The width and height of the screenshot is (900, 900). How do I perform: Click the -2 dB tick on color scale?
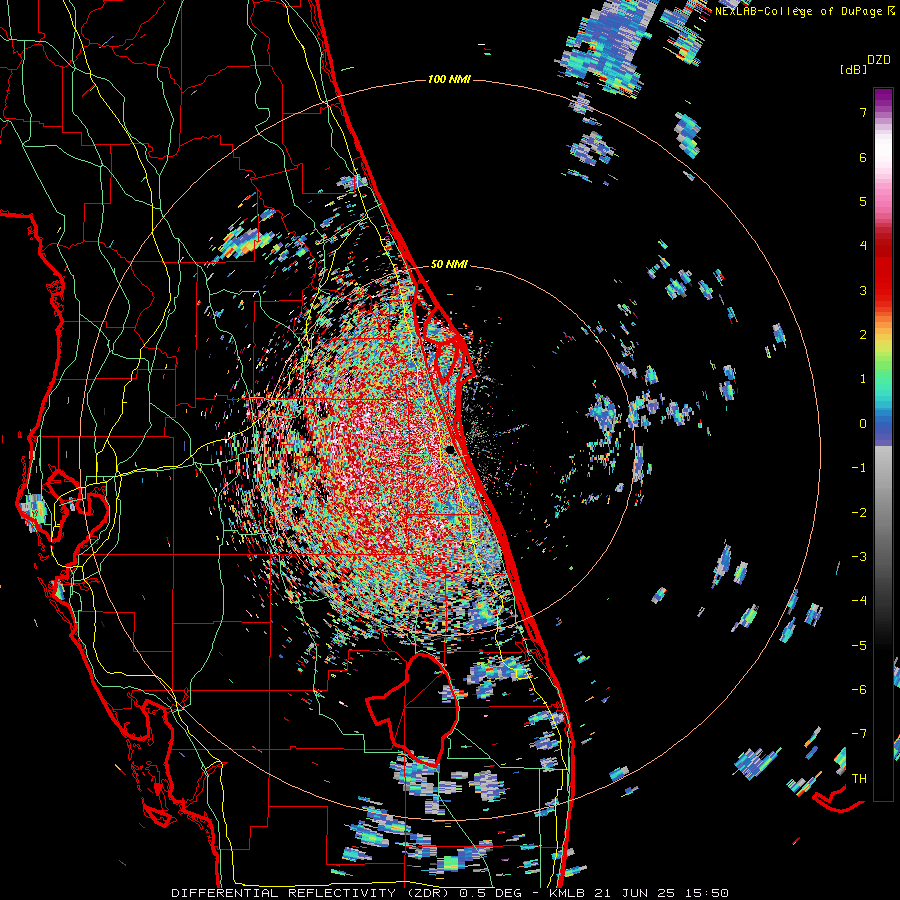(859, 513)
